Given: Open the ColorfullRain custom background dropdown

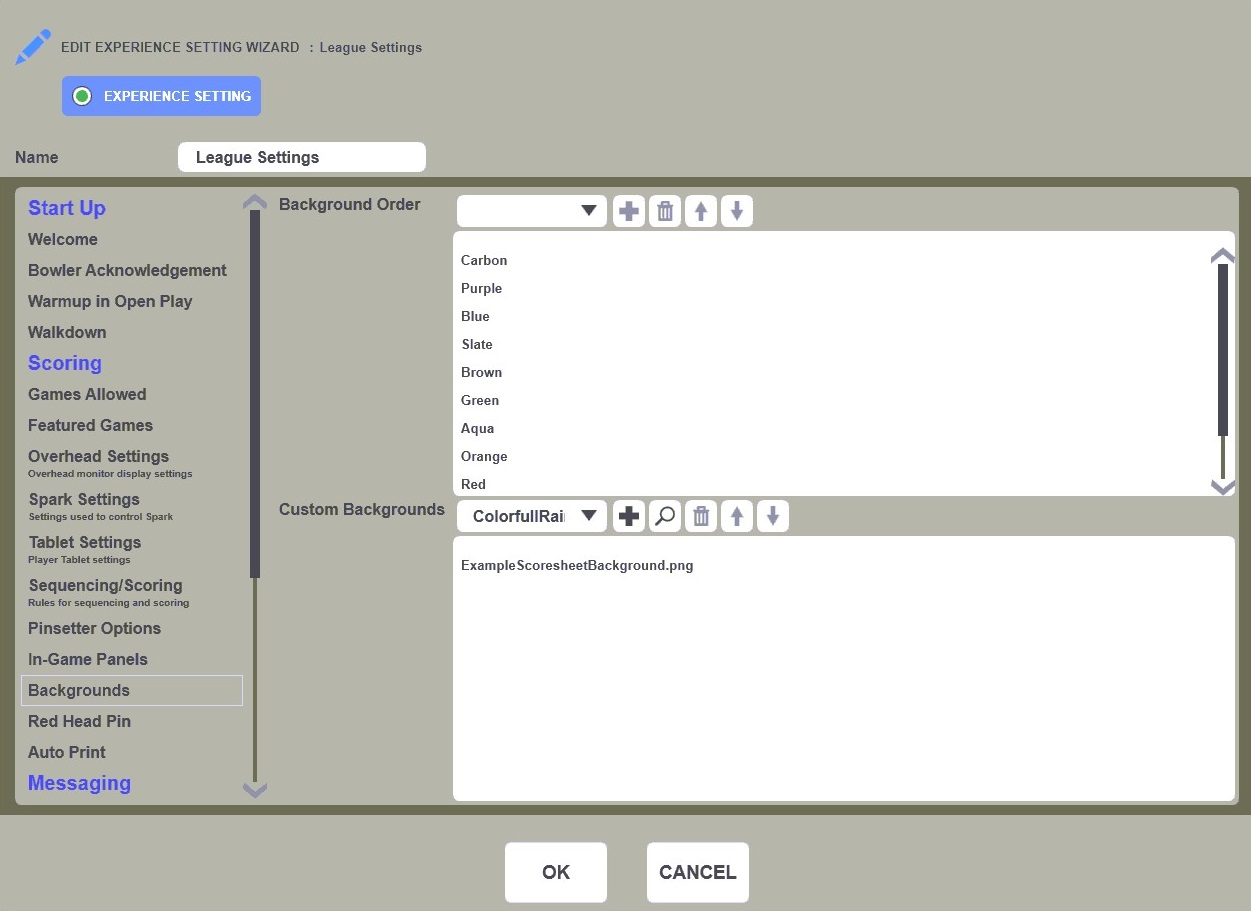Looking at the screenshot, I should pyautogui.click(x=532, y=516).
